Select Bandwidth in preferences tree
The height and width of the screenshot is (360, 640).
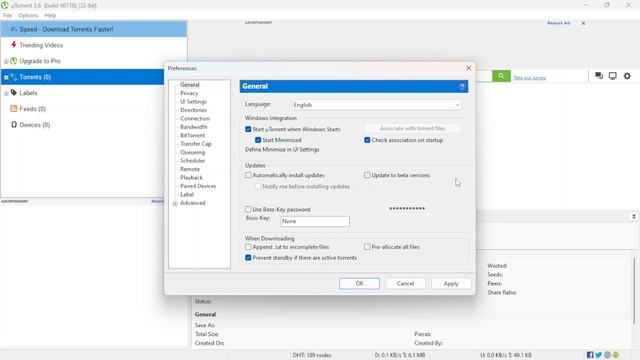click(x=193, y=127)
